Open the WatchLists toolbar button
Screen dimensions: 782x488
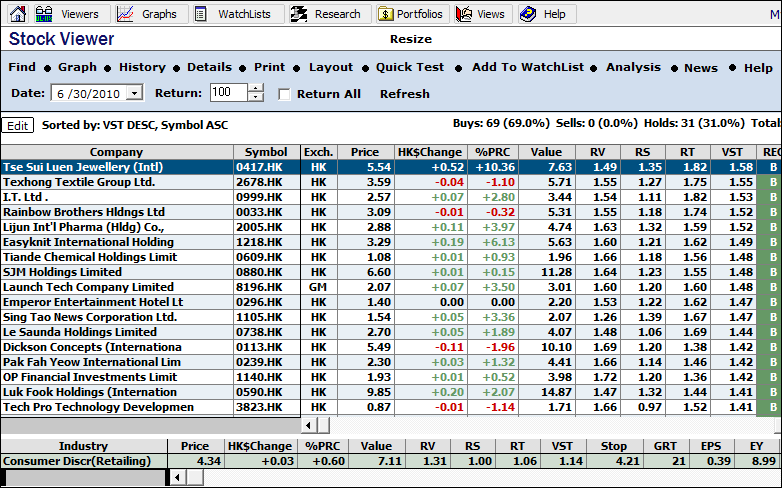pos(236,14)
